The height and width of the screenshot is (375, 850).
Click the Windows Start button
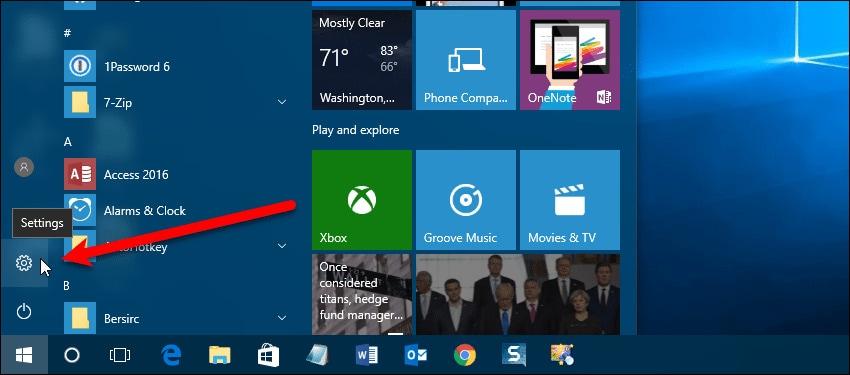tap(24, 355)
